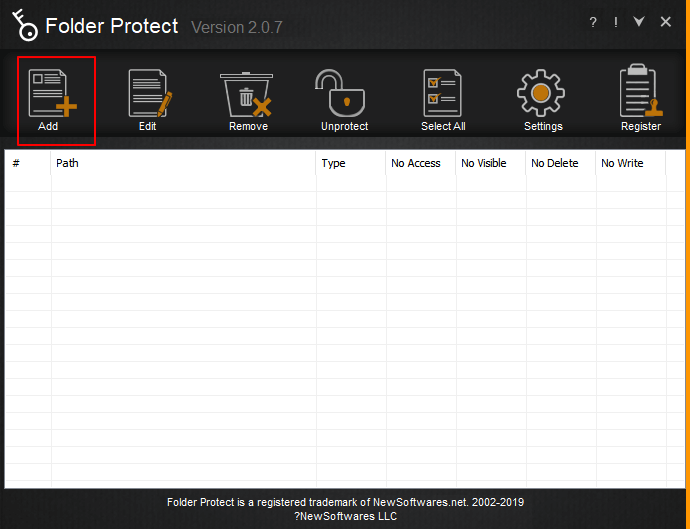Open help with the question mark button
Screen dimensions: 690x529
594,22
